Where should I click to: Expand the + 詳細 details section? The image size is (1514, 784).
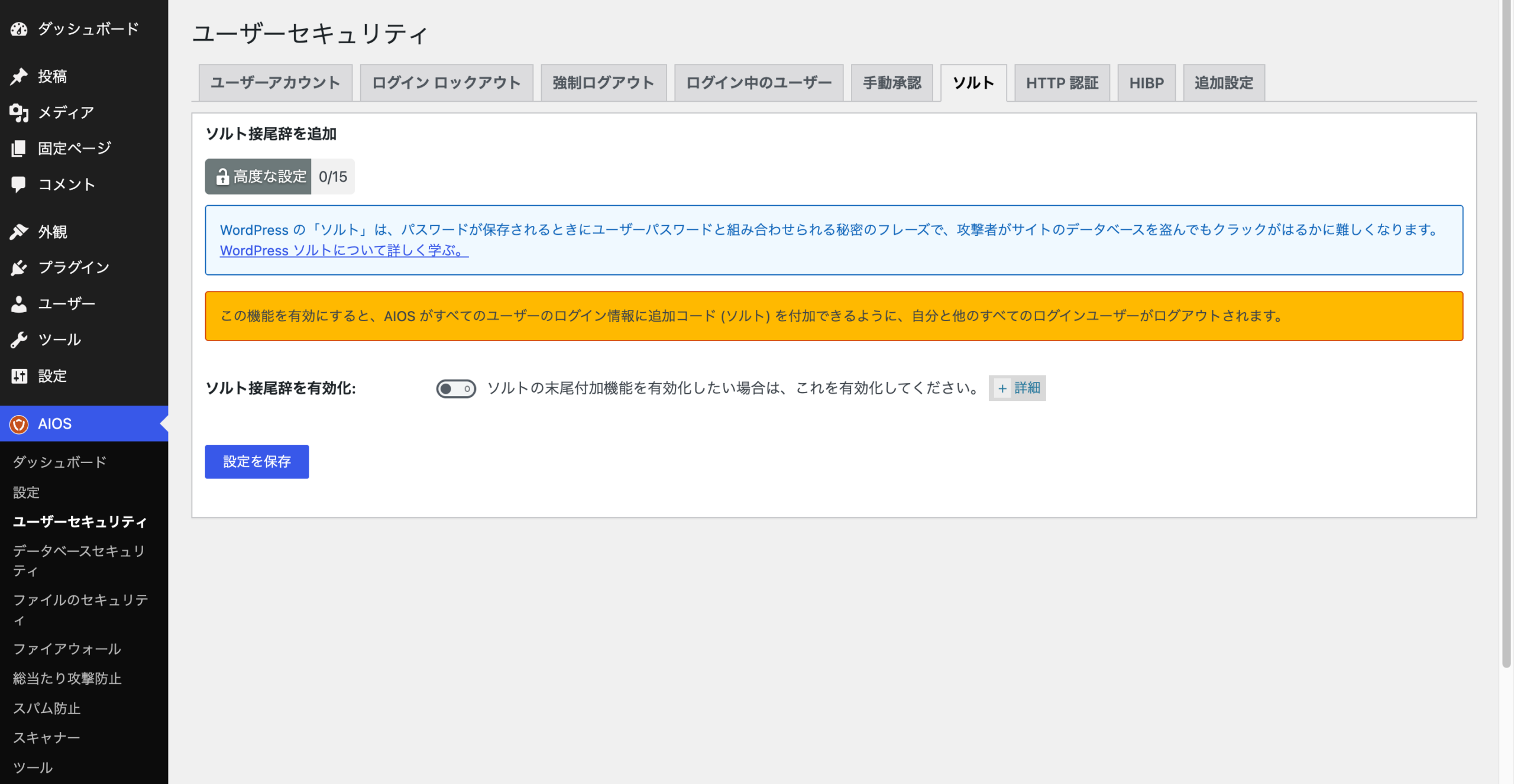coord(1017,388)
